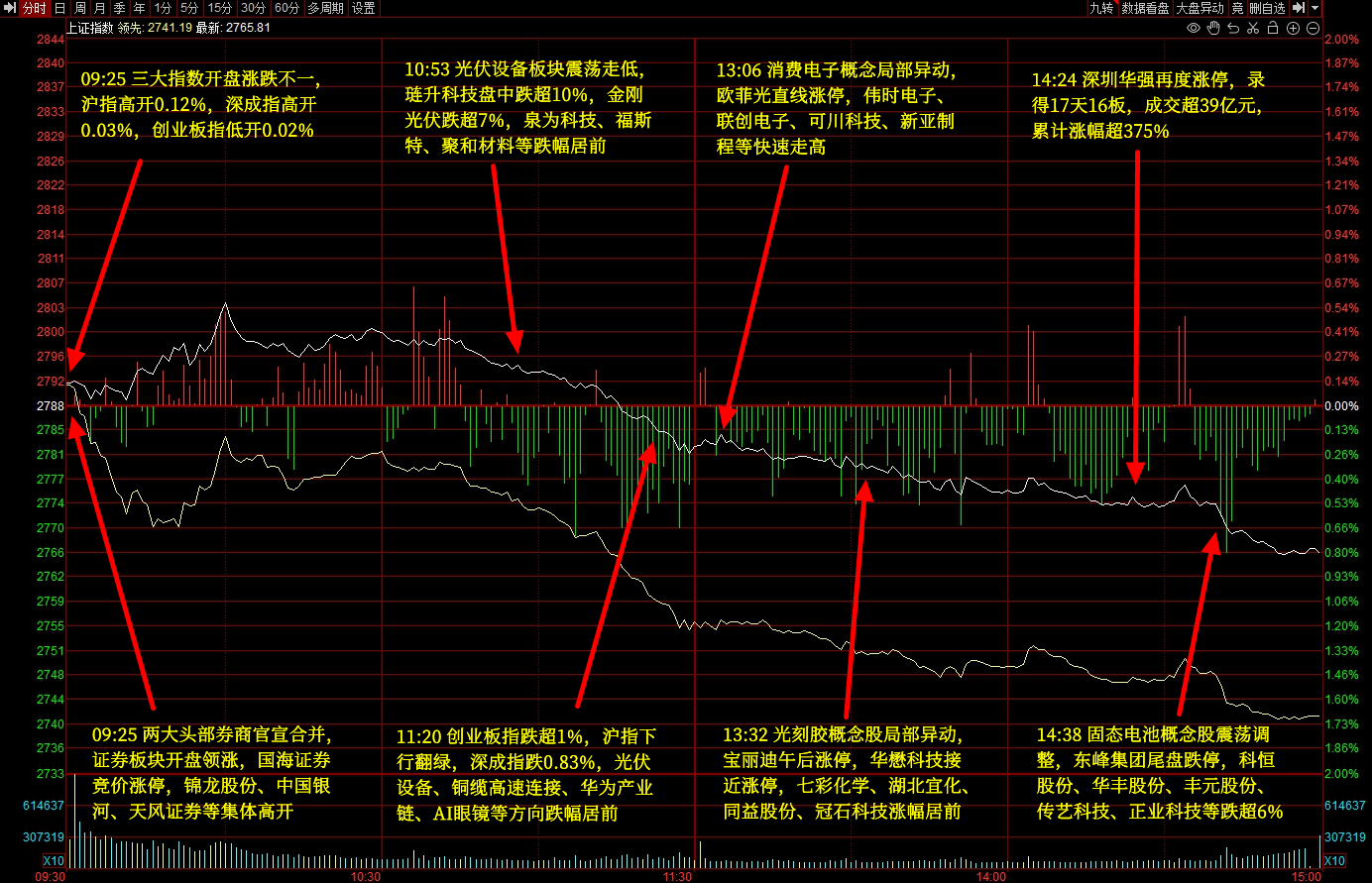Select the 60分 period tab

[x=286, y=8]
